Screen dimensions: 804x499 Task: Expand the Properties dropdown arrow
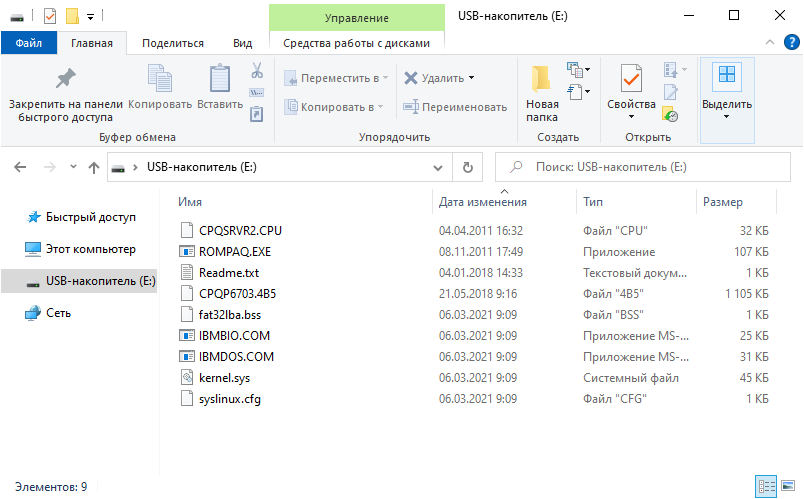pos(631,117)
